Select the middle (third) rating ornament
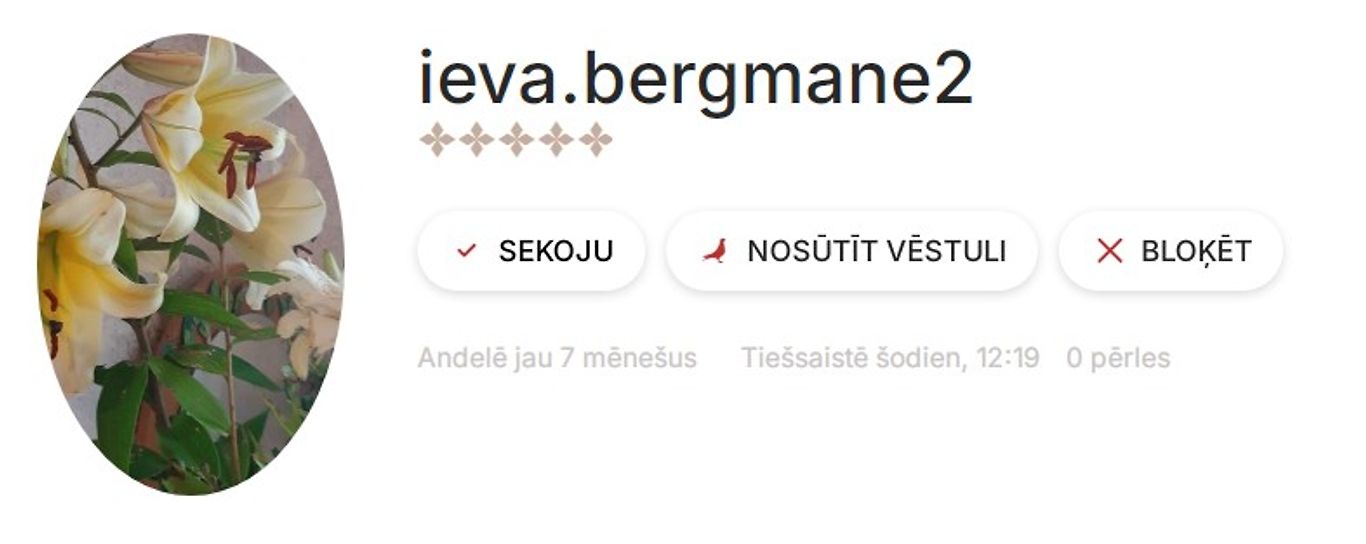This screenshot has width=1366, height=544. click(x=516, y=140)
